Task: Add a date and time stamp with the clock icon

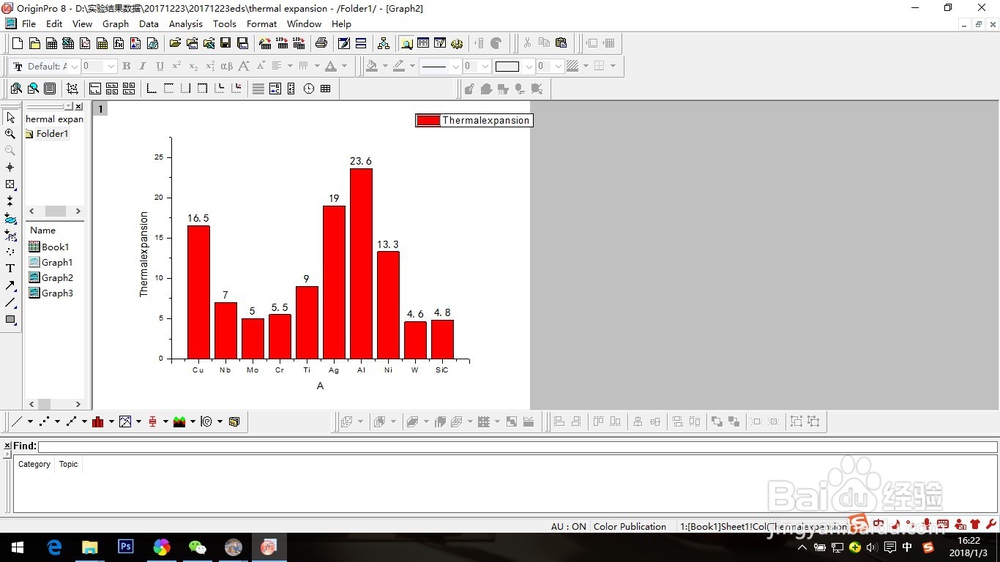Action: click(309, 89)
